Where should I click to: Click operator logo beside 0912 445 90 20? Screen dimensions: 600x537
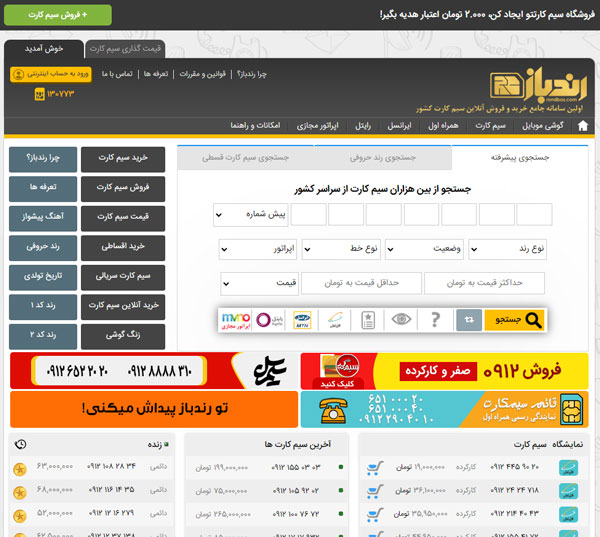point(568,468)
